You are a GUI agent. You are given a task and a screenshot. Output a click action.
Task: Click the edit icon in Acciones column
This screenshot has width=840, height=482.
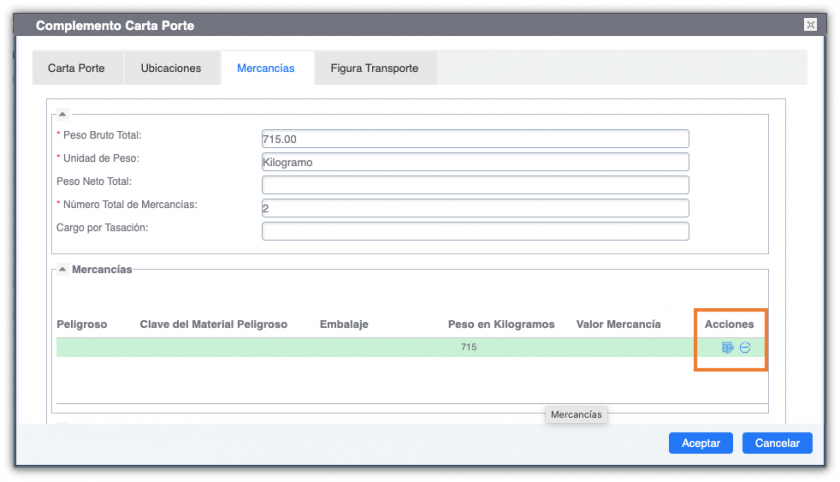[x=728, y=348]
